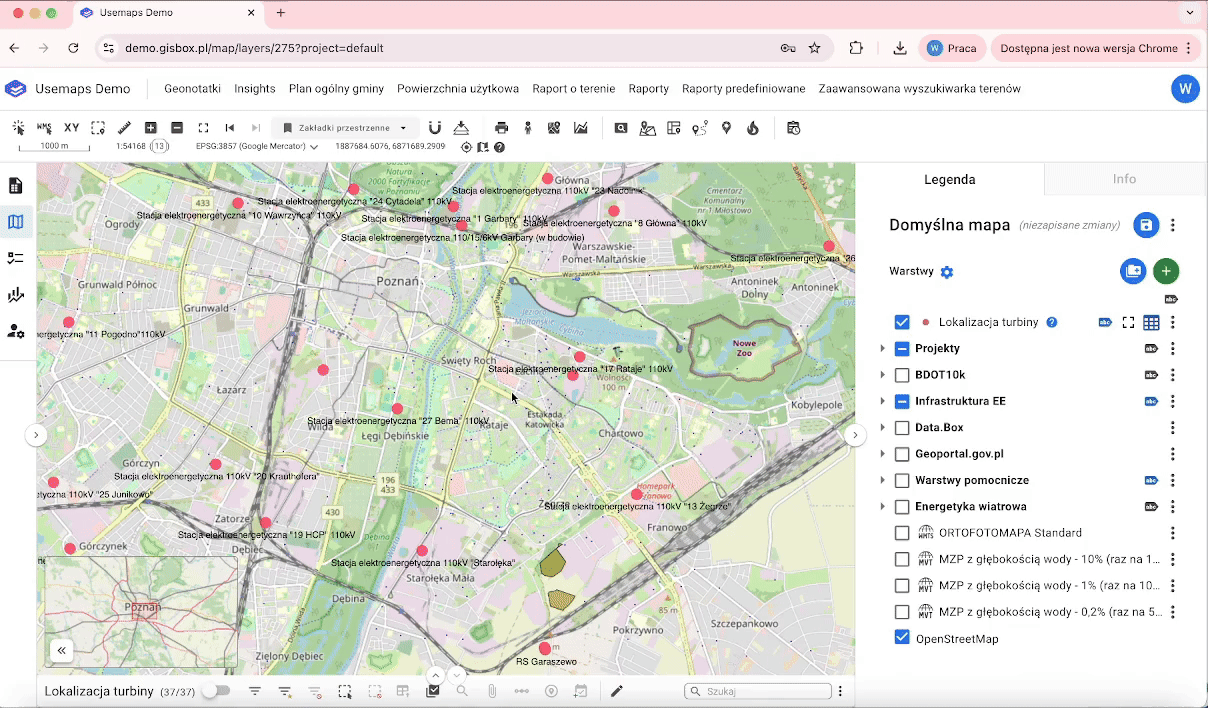Click the fire icon in toolbar

point(753,128)
